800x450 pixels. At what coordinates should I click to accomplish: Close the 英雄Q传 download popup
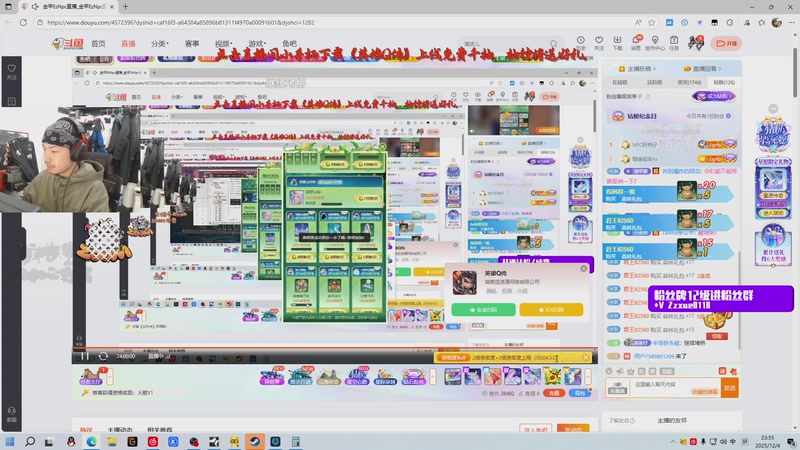coord(584,268)
